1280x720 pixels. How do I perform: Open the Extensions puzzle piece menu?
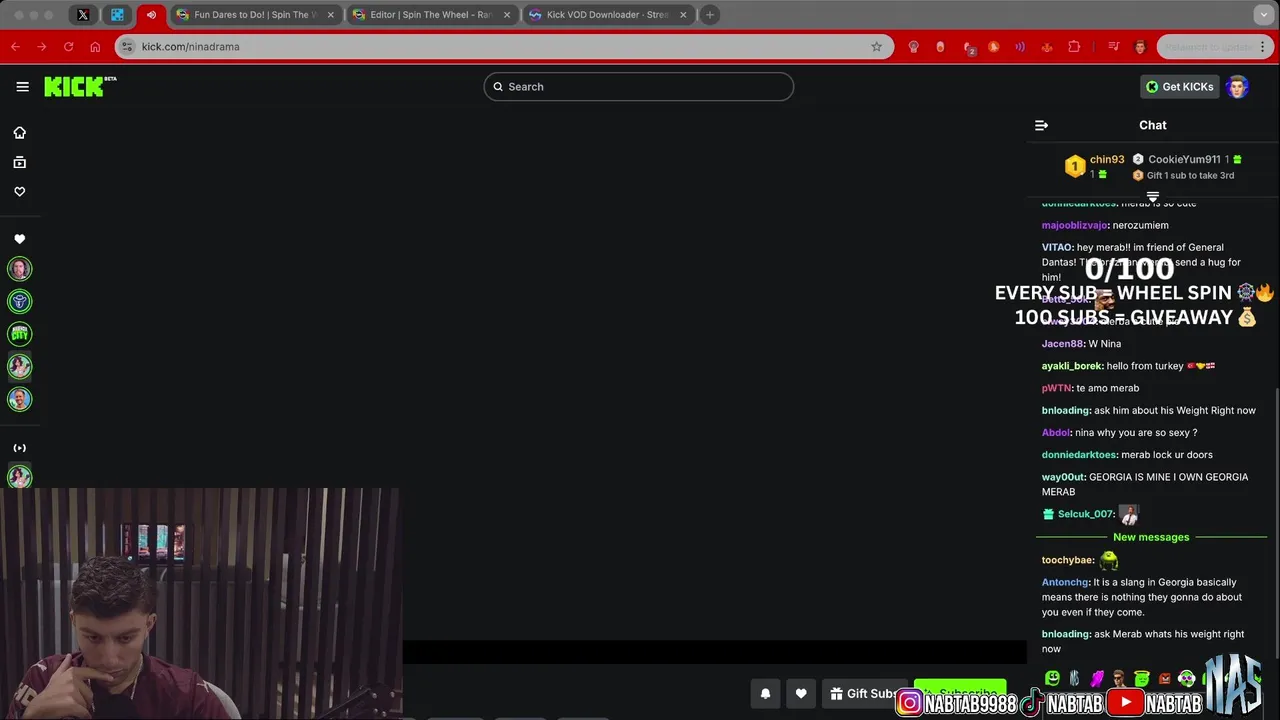tap(1074, 47)
